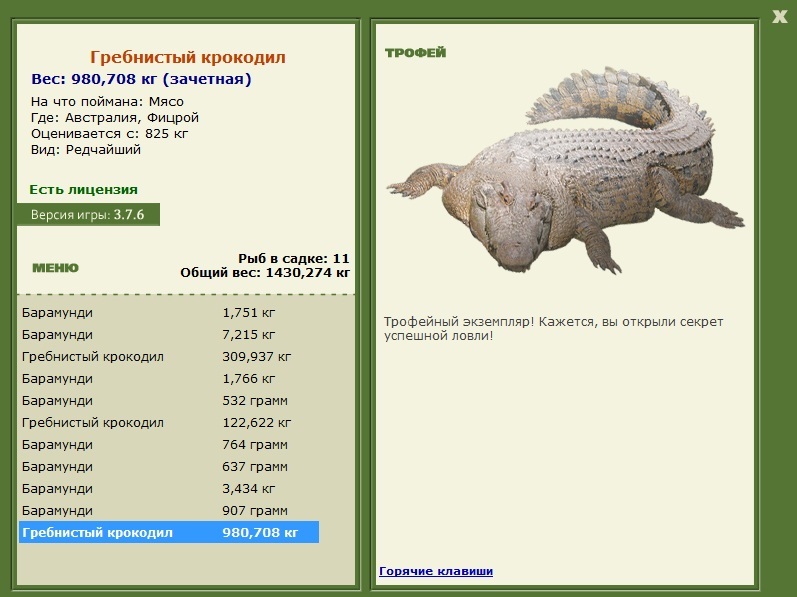Viewport: 797px width, 597px height.
Task: Select the Баррамунди 7,215 кг row
Action: tap(169, 335)
